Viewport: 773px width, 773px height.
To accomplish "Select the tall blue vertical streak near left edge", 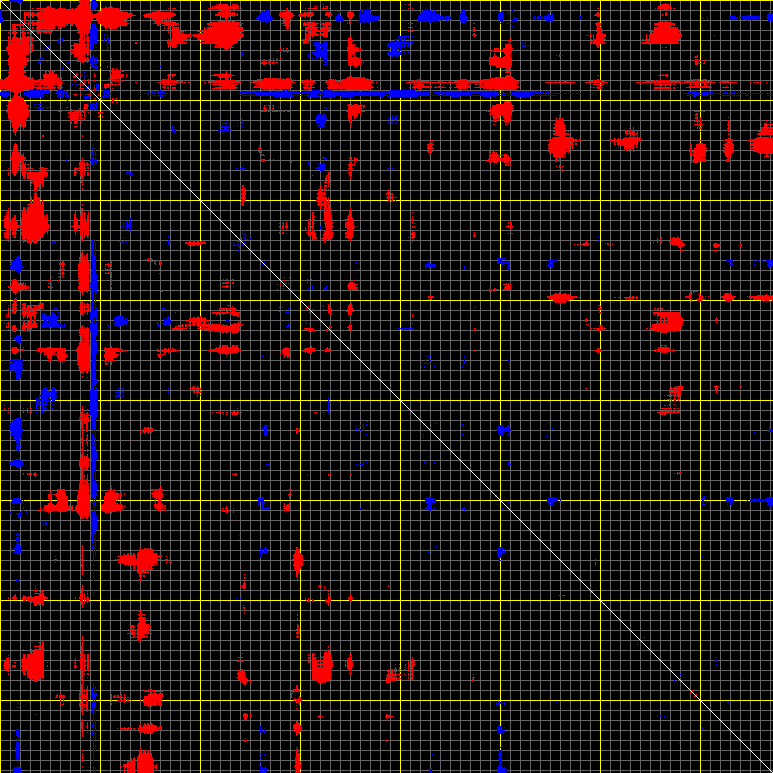I will click(92, 400).
